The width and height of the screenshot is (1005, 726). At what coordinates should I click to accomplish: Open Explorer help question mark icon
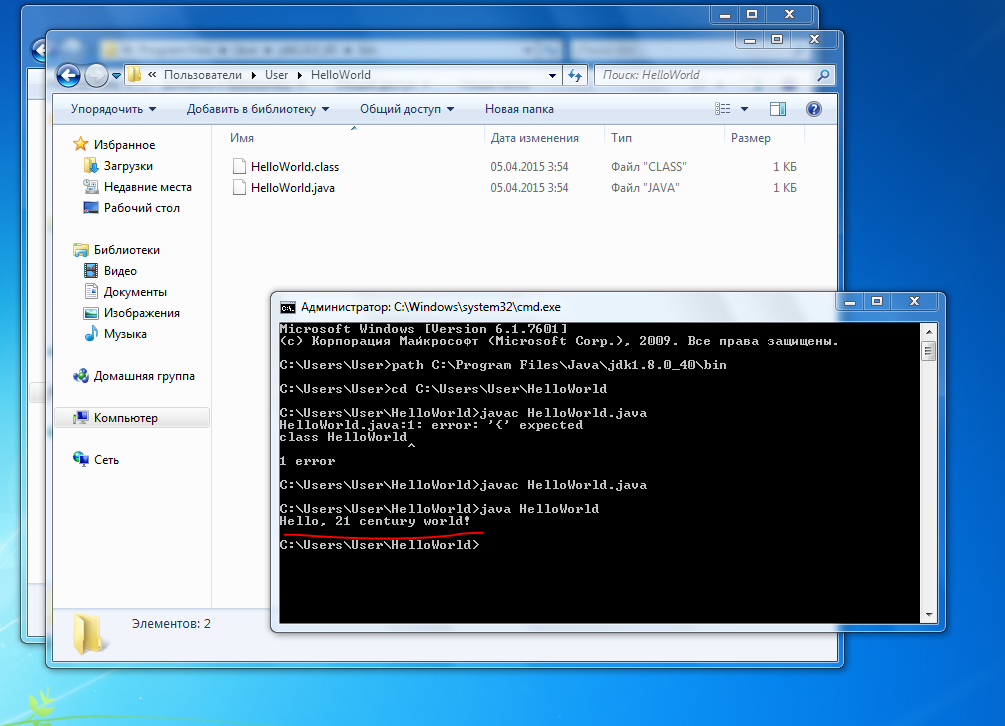814,109
